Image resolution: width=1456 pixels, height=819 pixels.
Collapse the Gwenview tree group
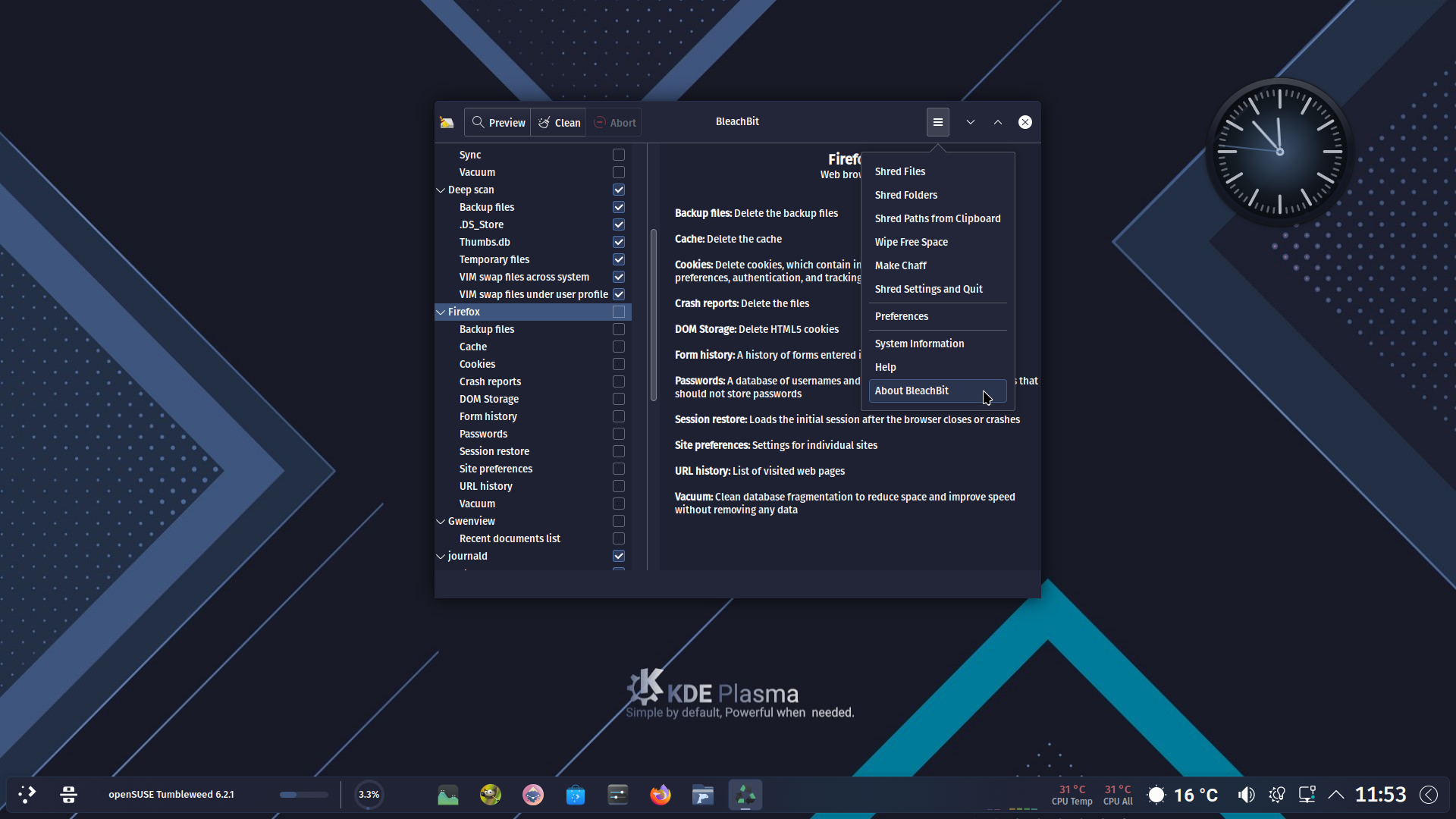pyautogui.click(x=441, y=521)
